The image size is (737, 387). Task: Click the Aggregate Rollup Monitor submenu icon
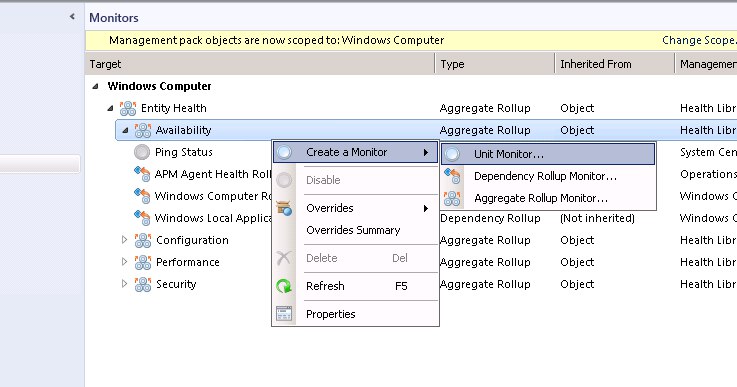pyautogui.click(x=452, y=198)
